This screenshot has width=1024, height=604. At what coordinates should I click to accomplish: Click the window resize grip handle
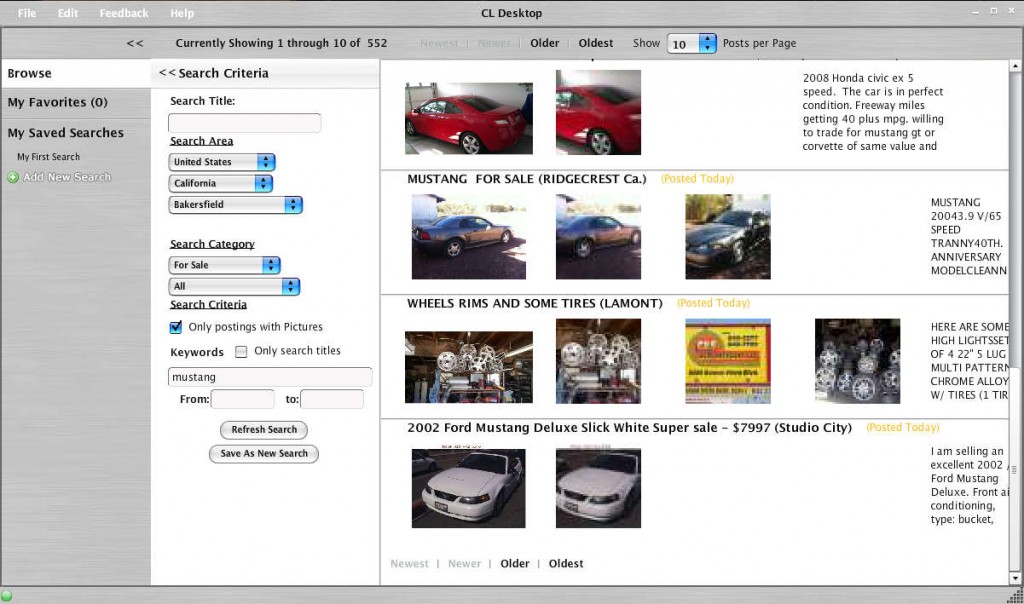point(1017,597)
